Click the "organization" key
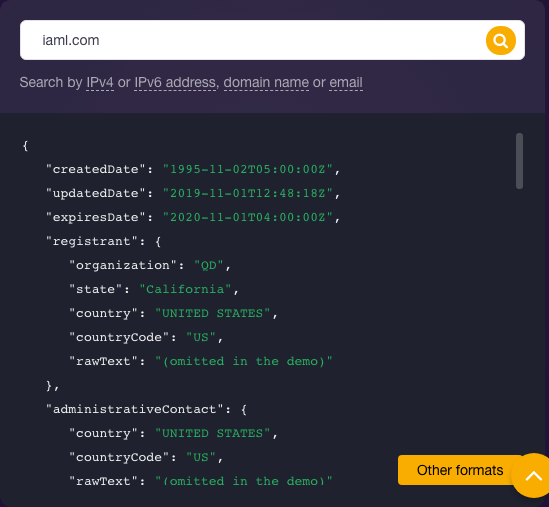549x507 pixels. [x=123, y=265]
